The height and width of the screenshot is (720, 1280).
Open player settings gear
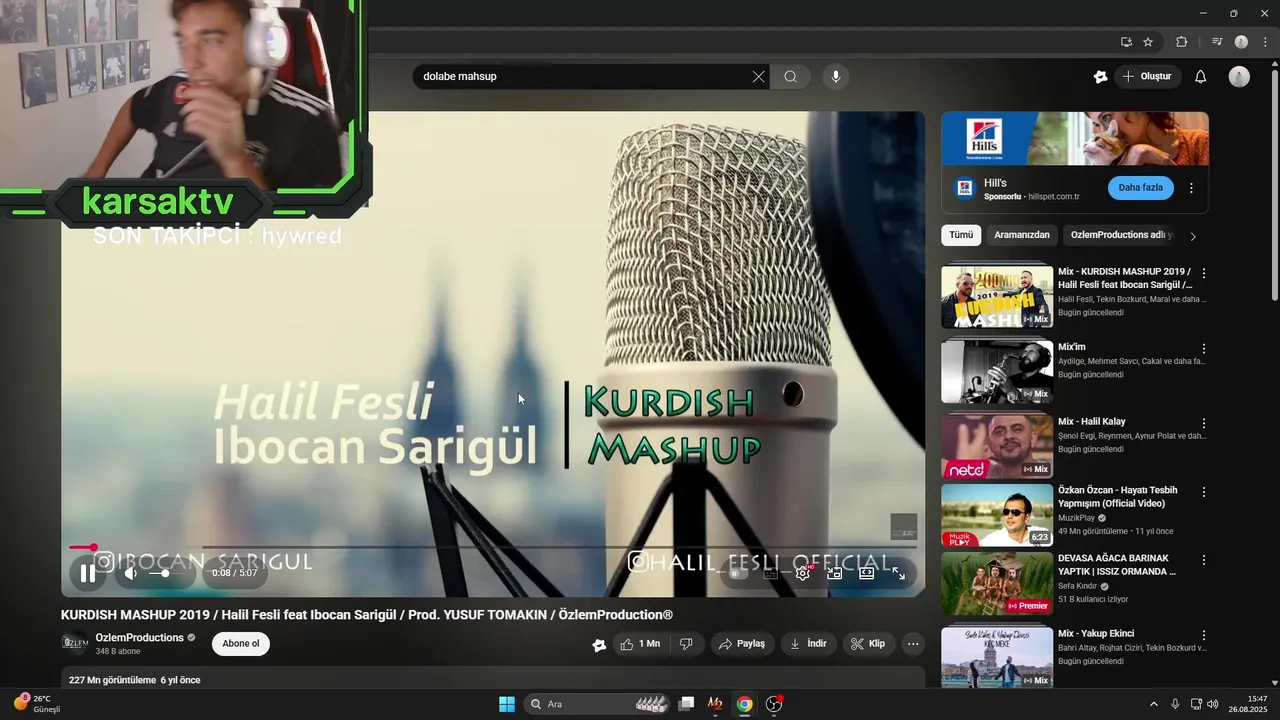[802, 574]
